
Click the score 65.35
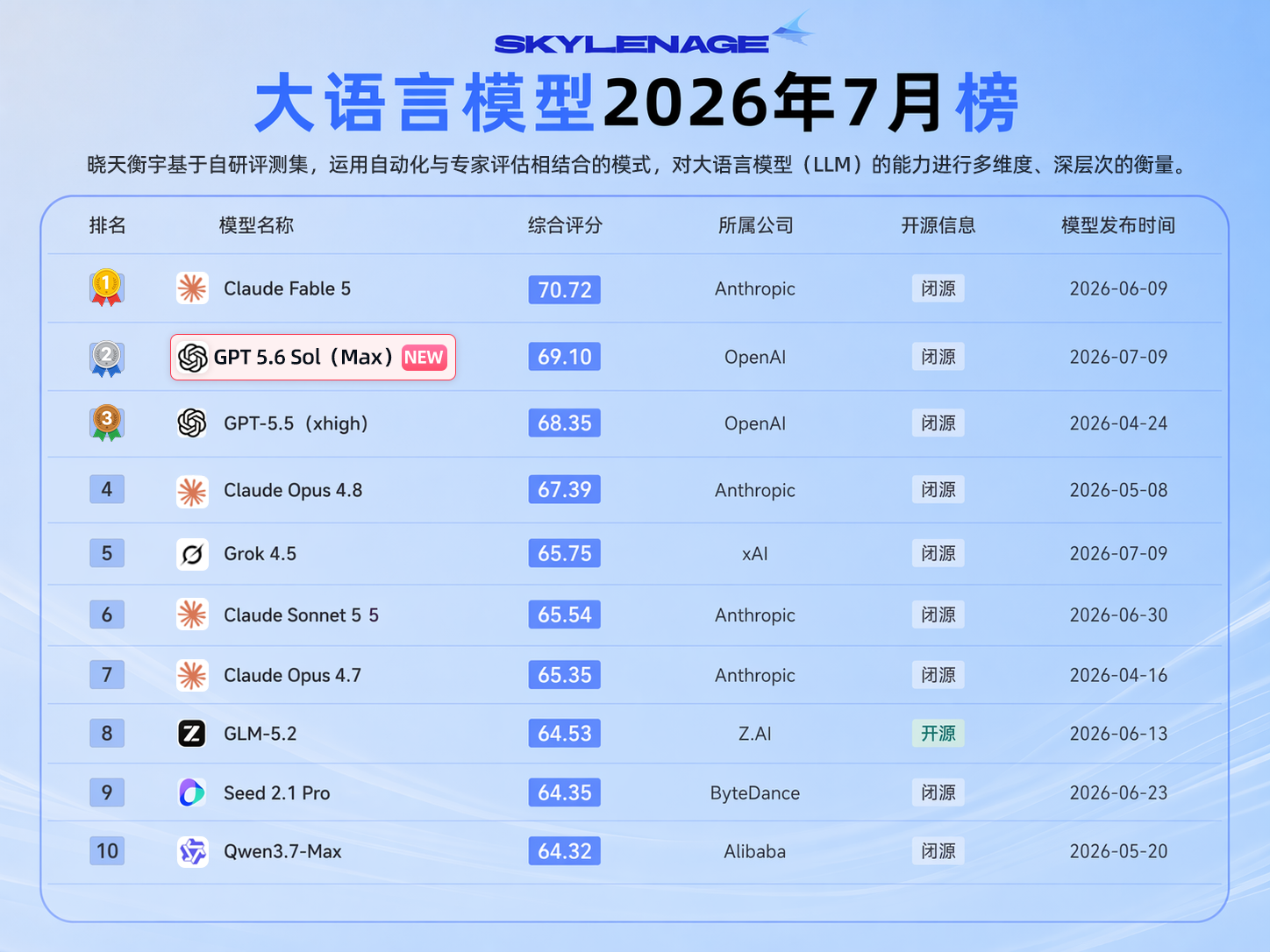[x=565, y=675]
